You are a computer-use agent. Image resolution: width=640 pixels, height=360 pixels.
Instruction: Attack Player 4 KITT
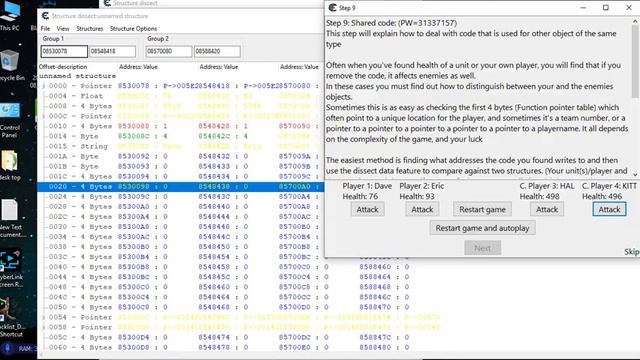609,209
